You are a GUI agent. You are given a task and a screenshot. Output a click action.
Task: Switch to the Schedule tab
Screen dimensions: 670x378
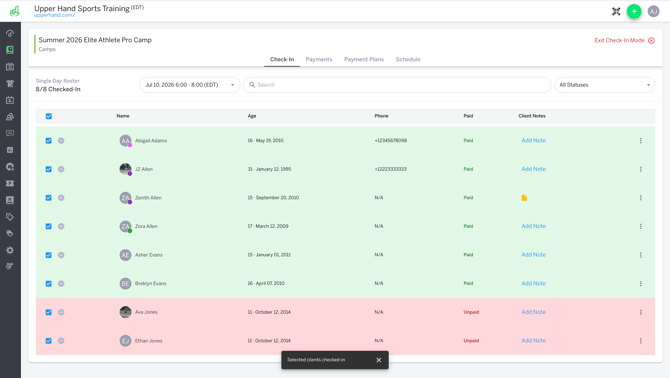(408, 59)
